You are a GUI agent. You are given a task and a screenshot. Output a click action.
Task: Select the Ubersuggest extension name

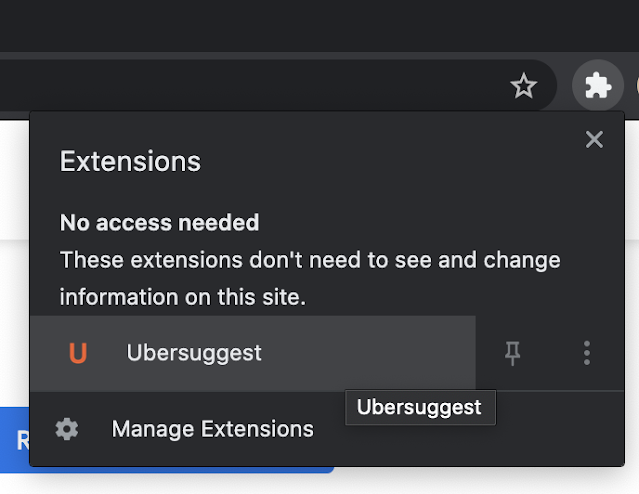click(x=194, y=353)
